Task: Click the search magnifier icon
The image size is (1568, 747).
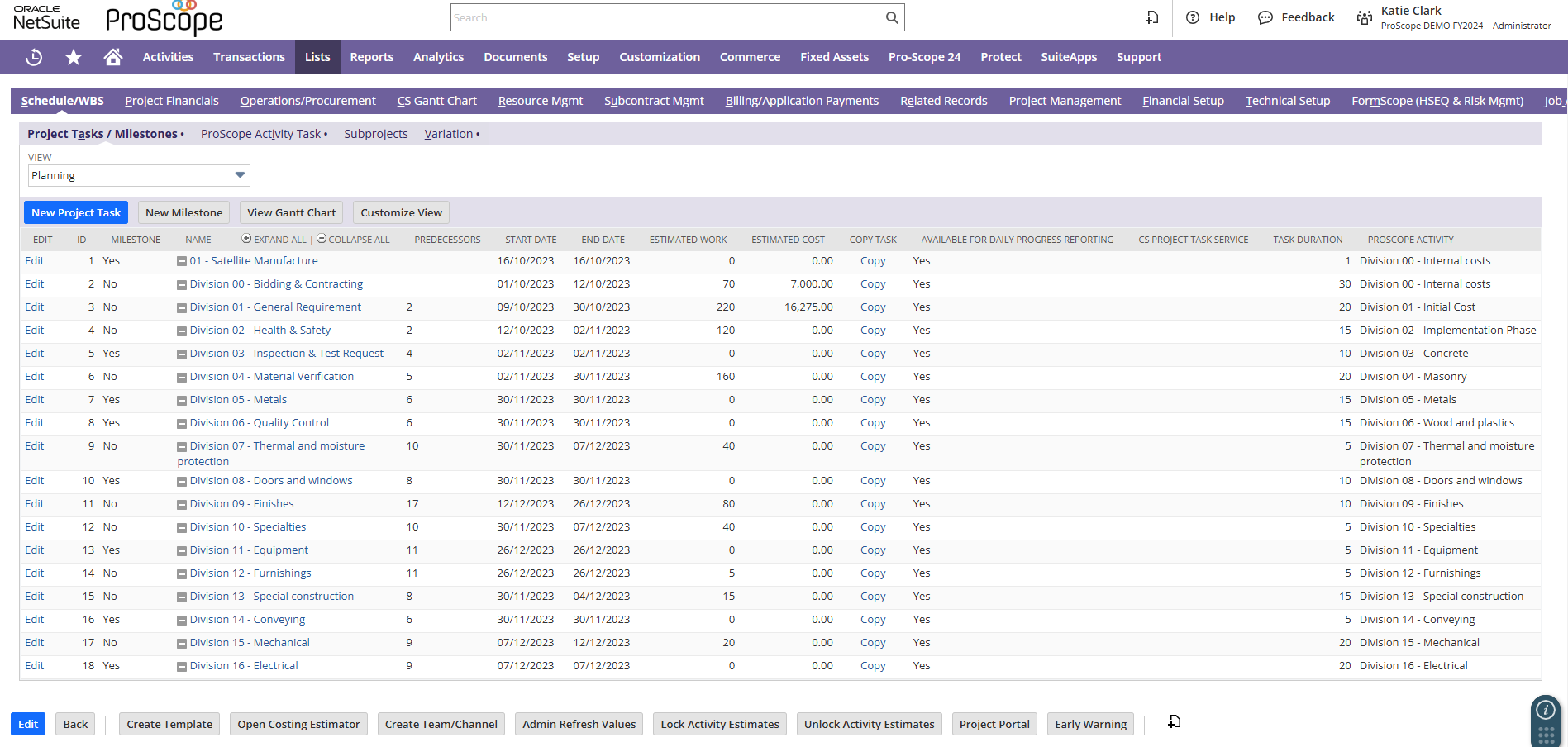Action: [891, 17]
